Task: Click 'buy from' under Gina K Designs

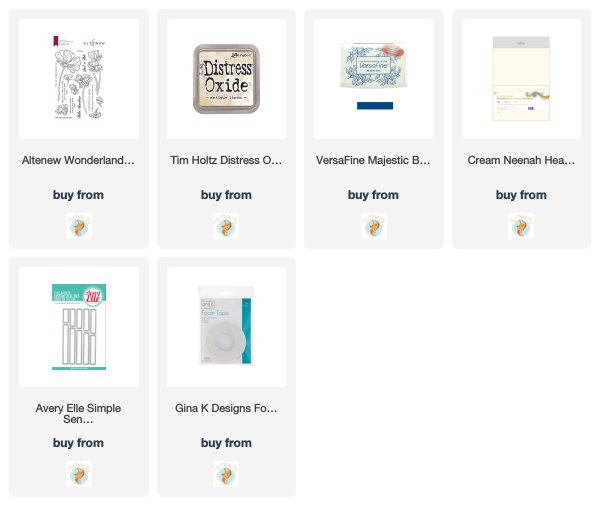Action: pyautogui.click(x=226, y=443)
